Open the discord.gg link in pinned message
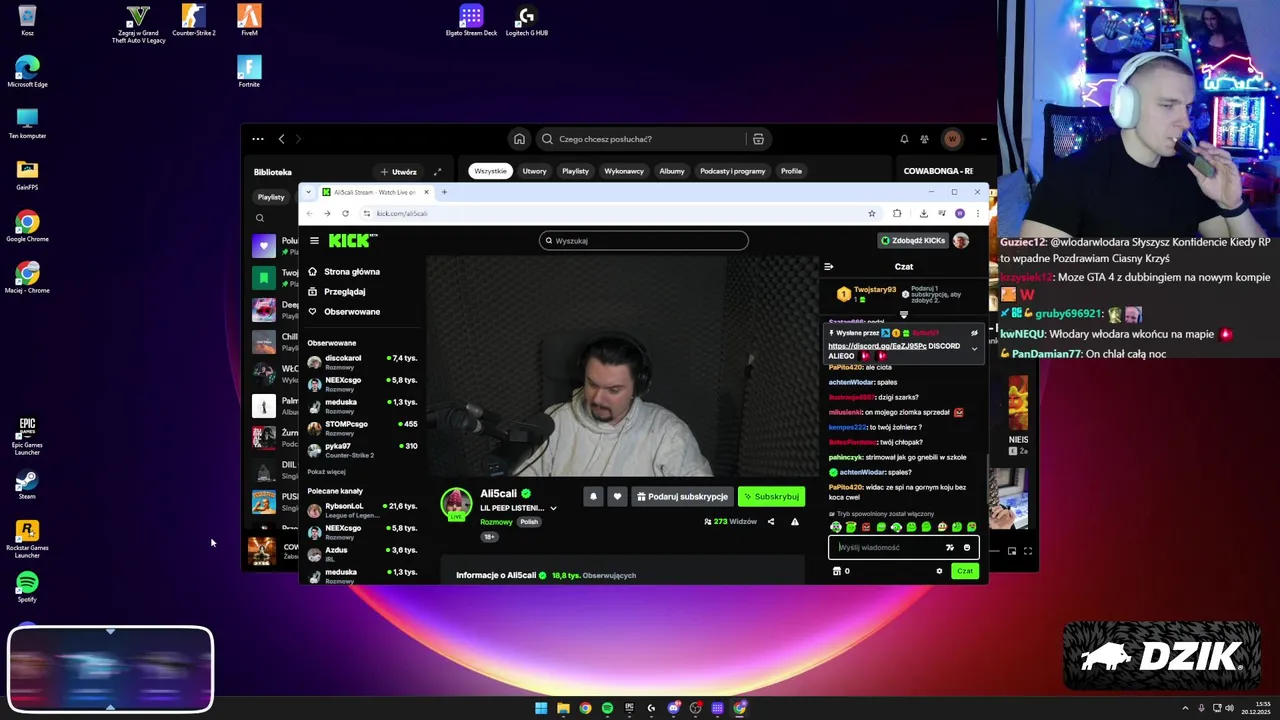The width and height of the screenshot is (1280, 720). (877, 346)
